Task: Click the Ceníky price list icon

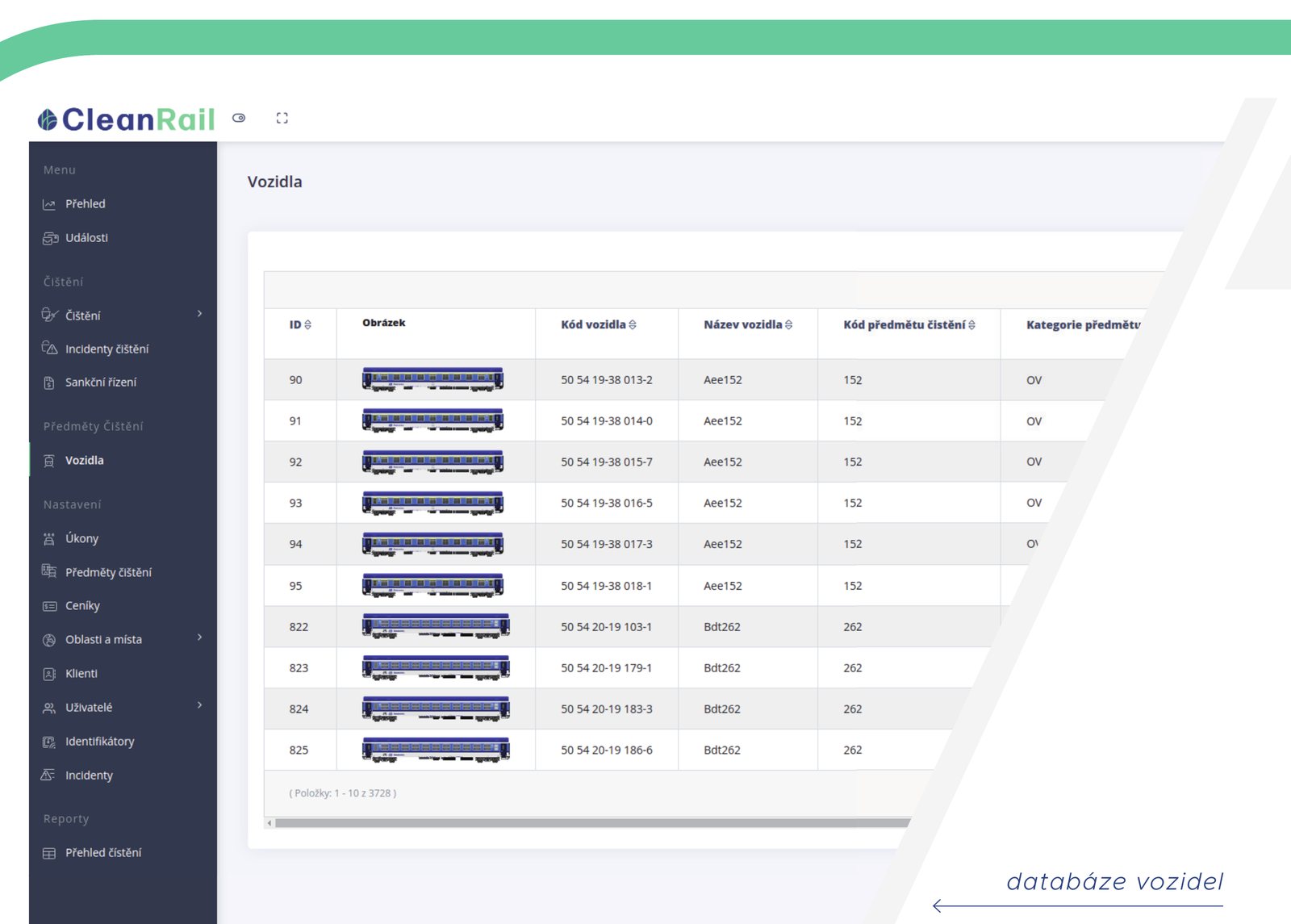Action: (49, 606)
